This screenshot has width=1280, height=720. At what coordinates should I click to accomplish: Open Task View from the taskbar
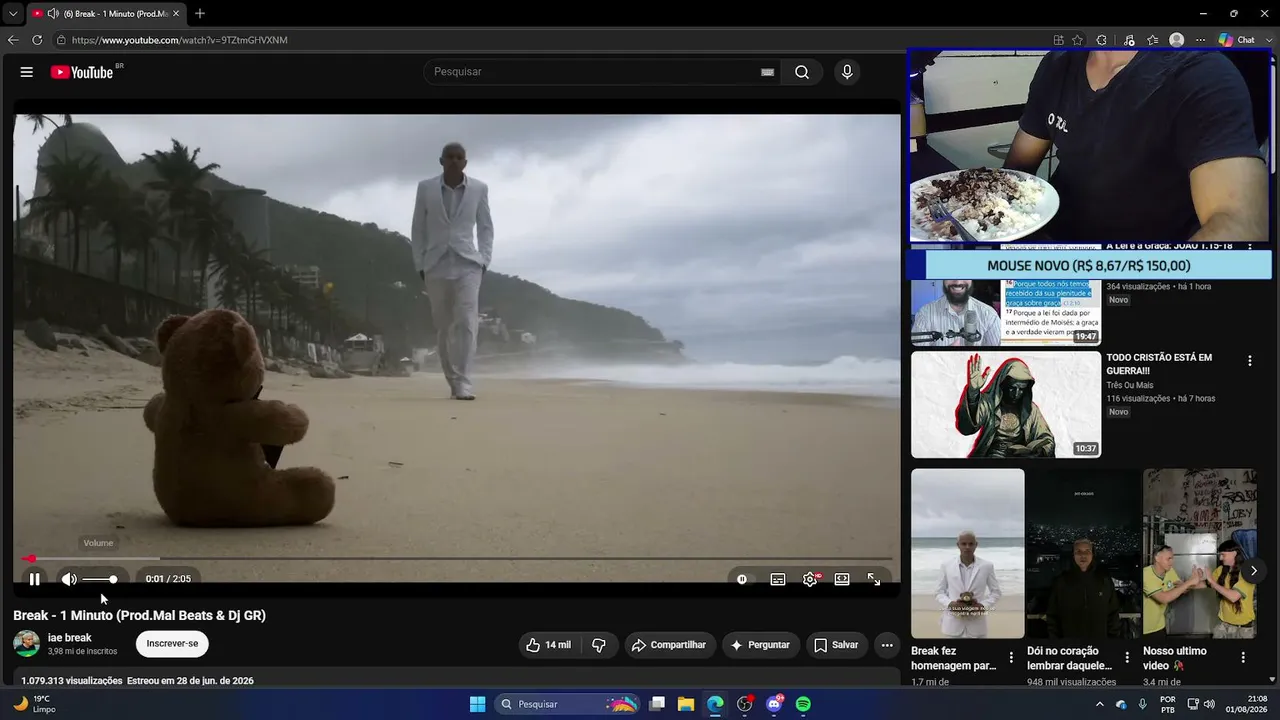click(x=657, y=704)
